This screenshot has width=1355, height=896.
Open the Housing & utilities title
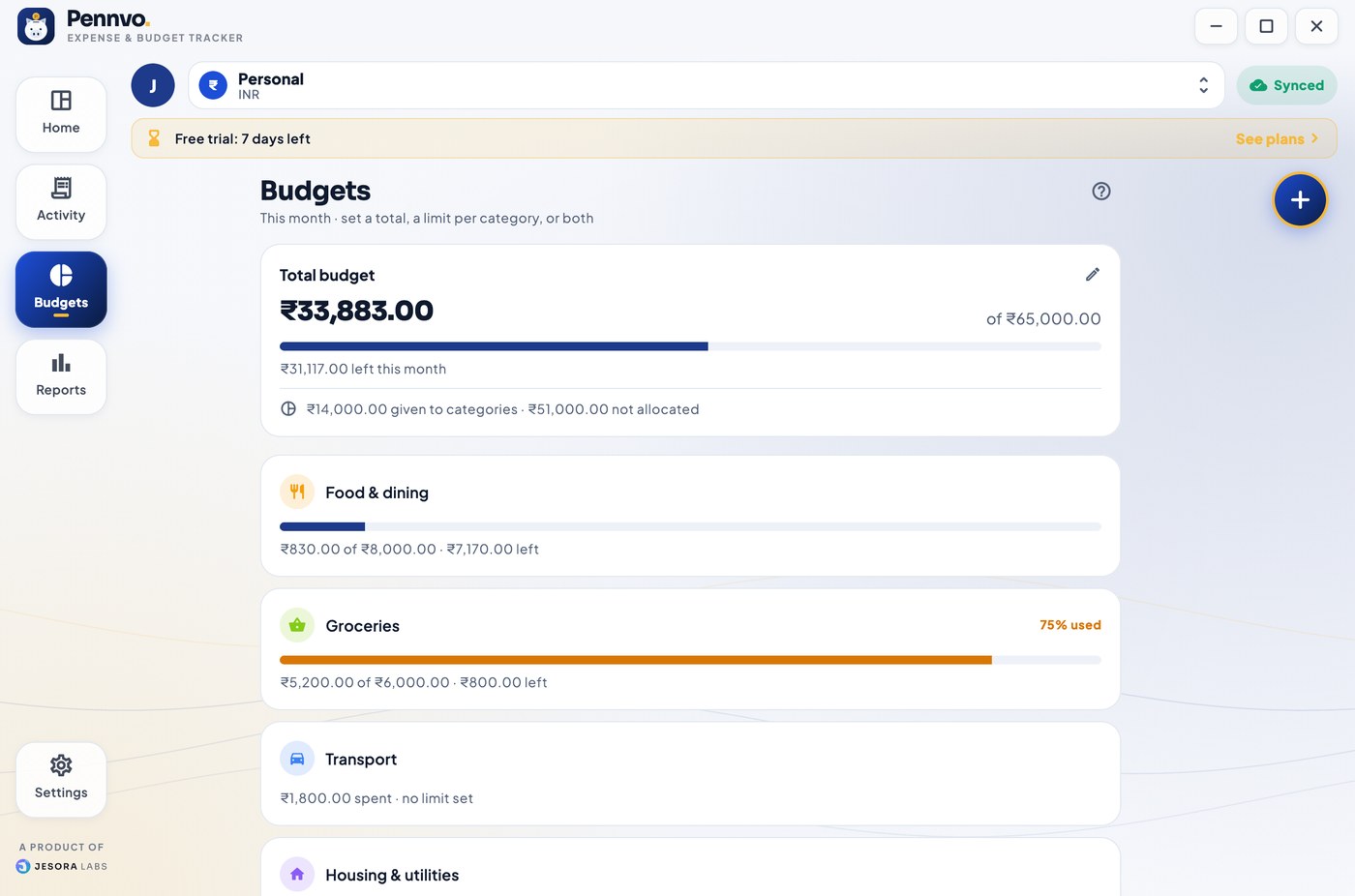tap(392, 875)
